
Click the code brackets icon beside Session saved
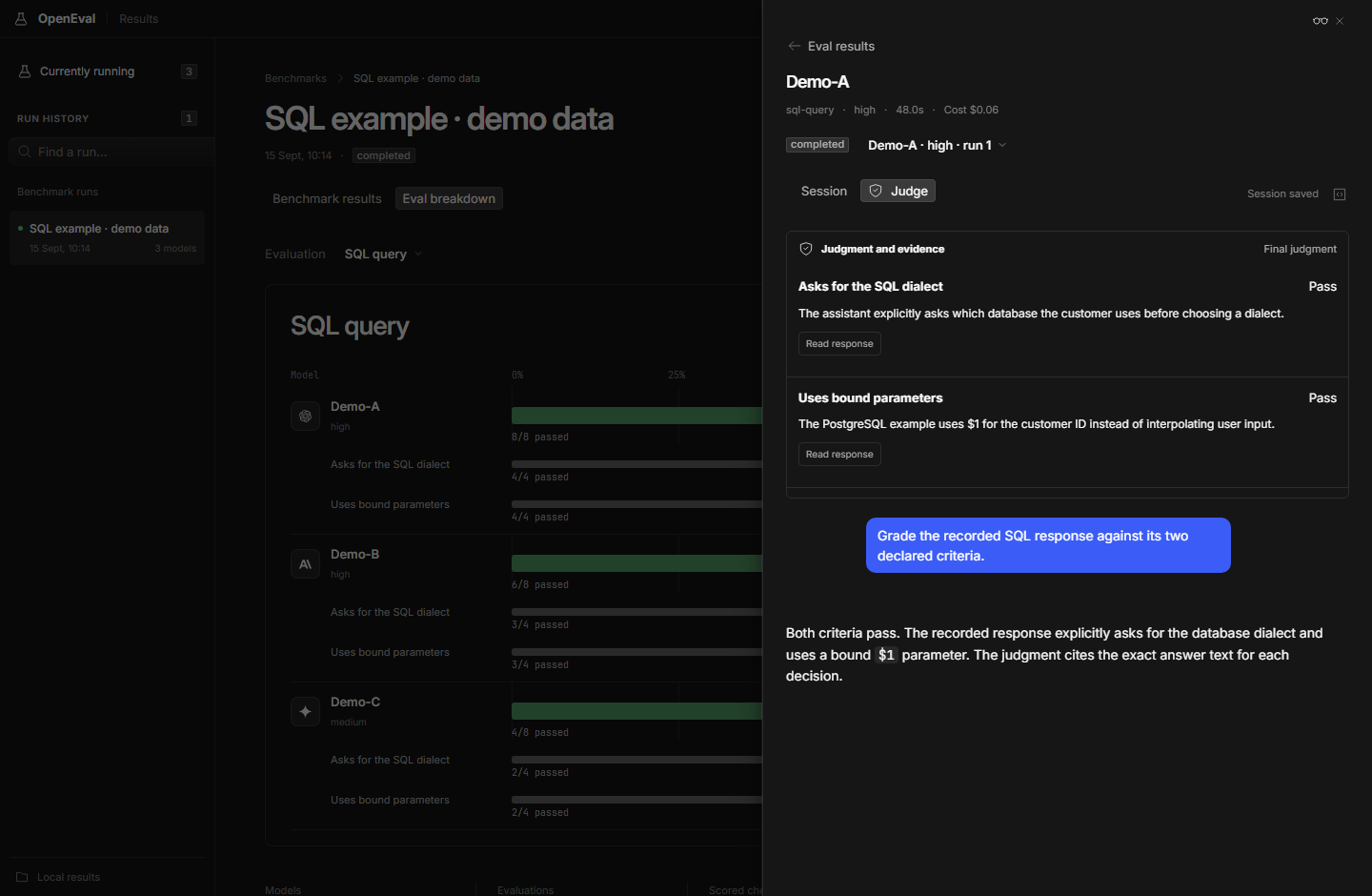pos(1340,194)
